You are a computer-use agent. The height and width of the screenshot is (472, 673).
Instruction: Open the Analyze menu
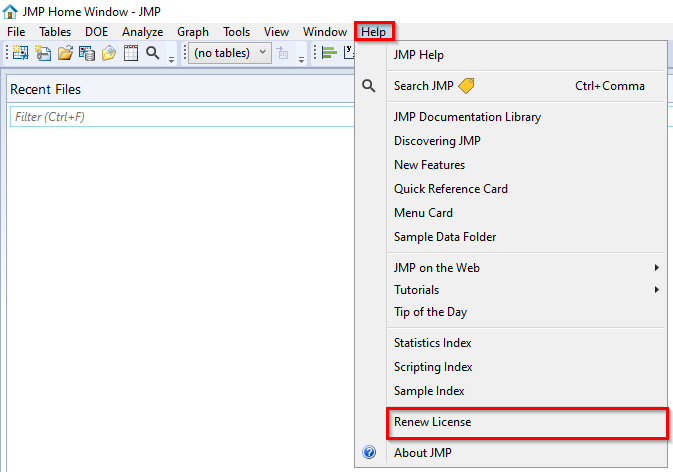pyautogui.click(x=142, y=32)
